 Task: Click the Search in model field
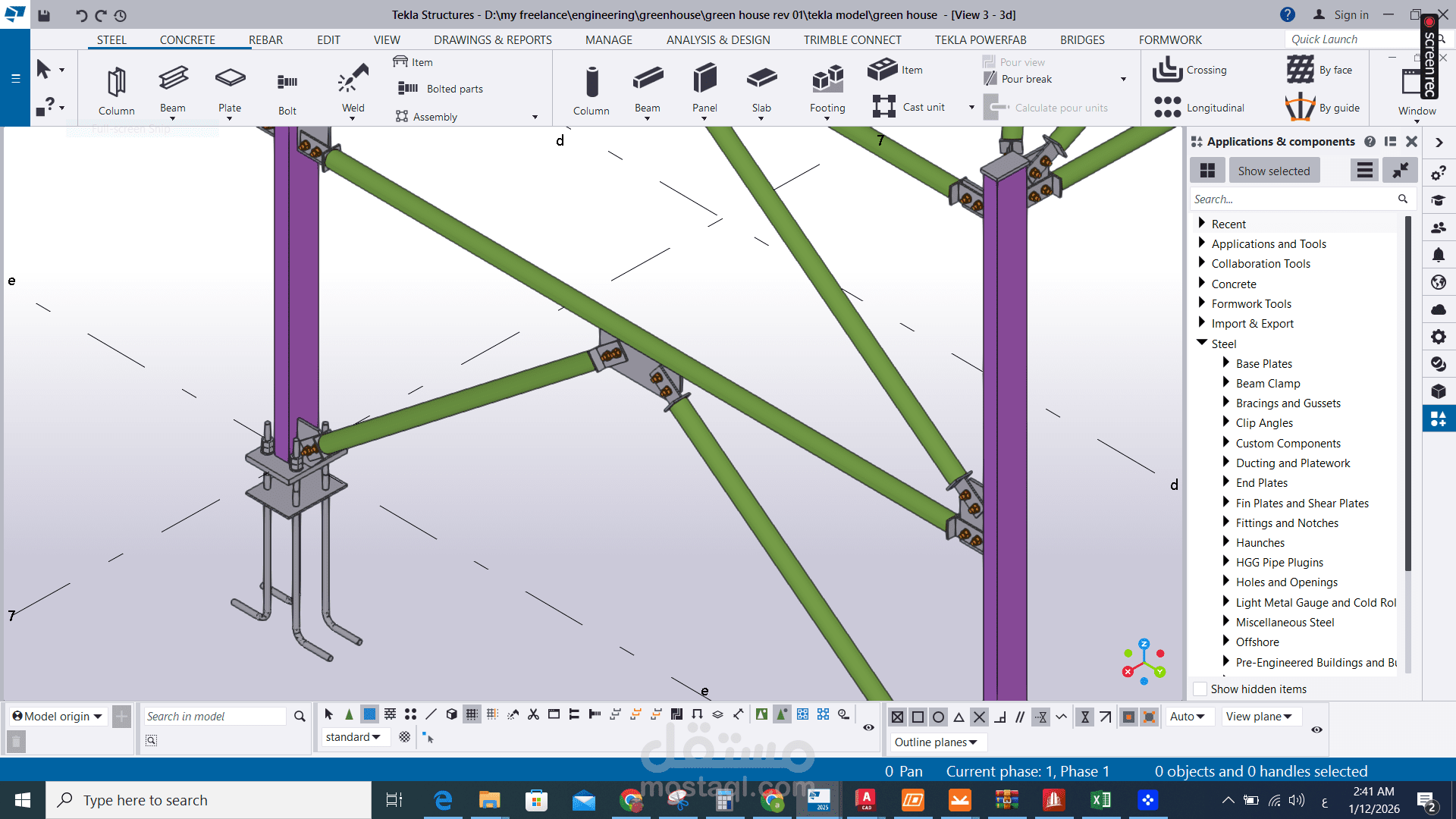215,716
